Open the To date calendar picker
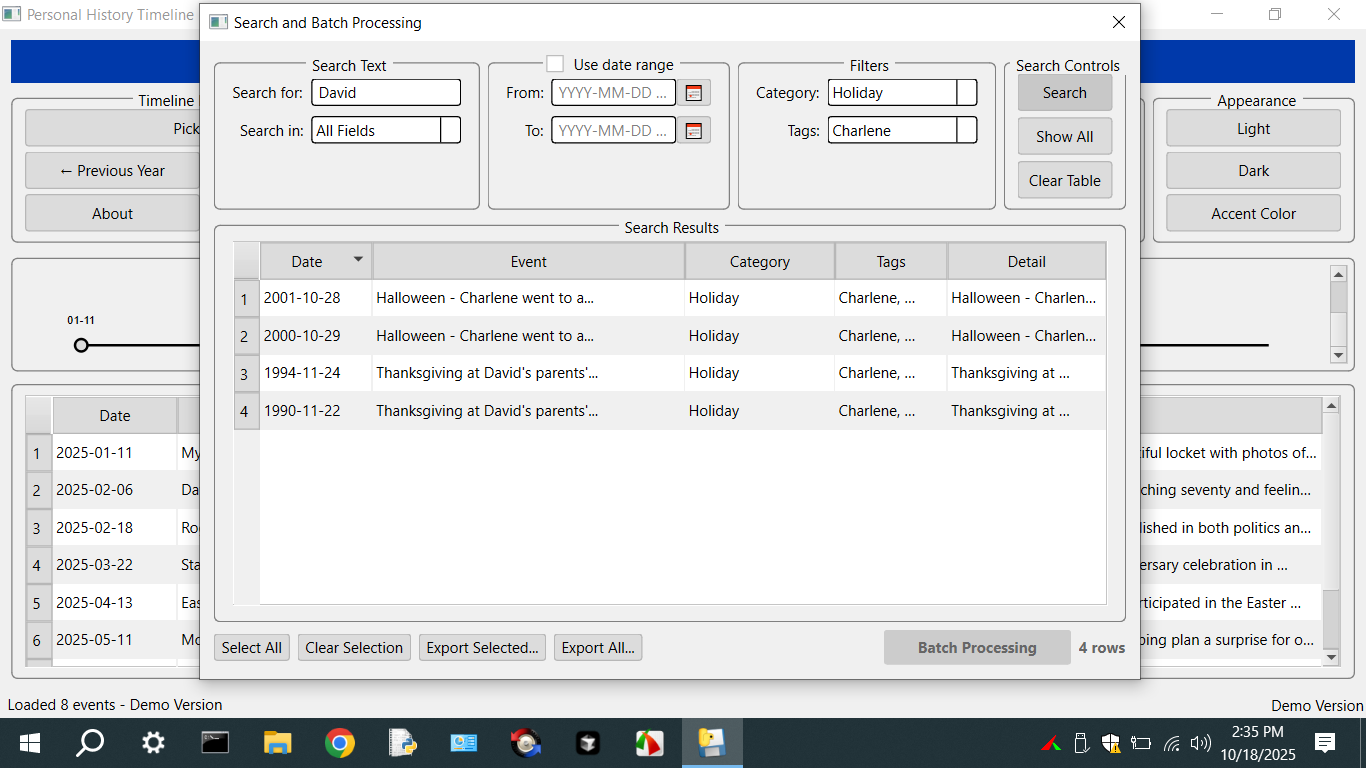Screen dimensions: 1366x768 694,130
